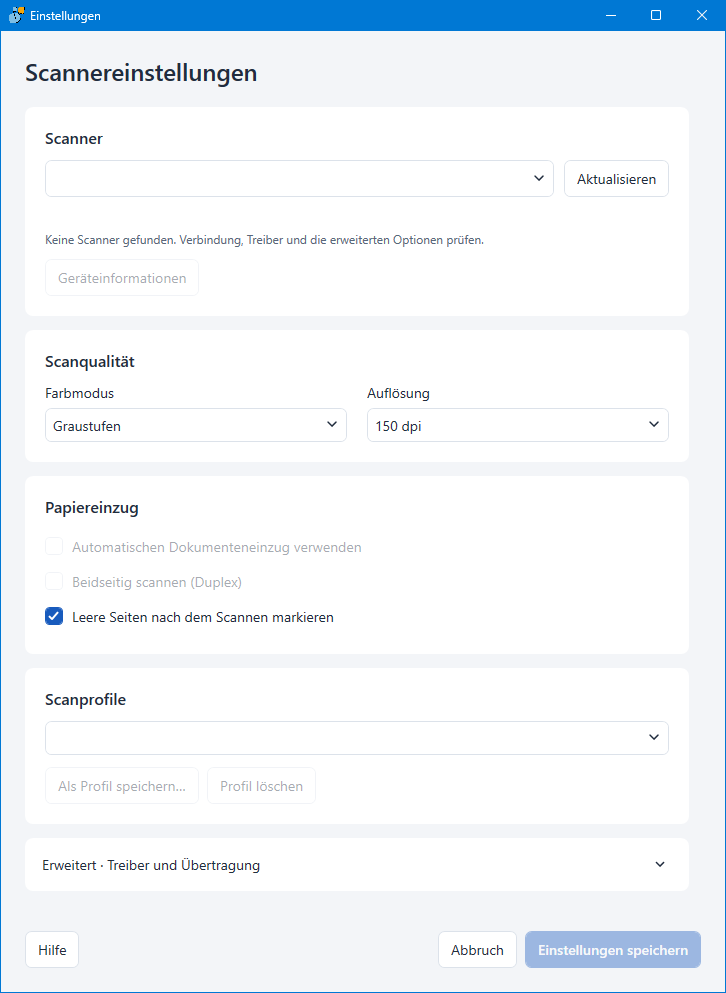Open the Auflösung dropdown showing 150 dpi

coord(518,425)
